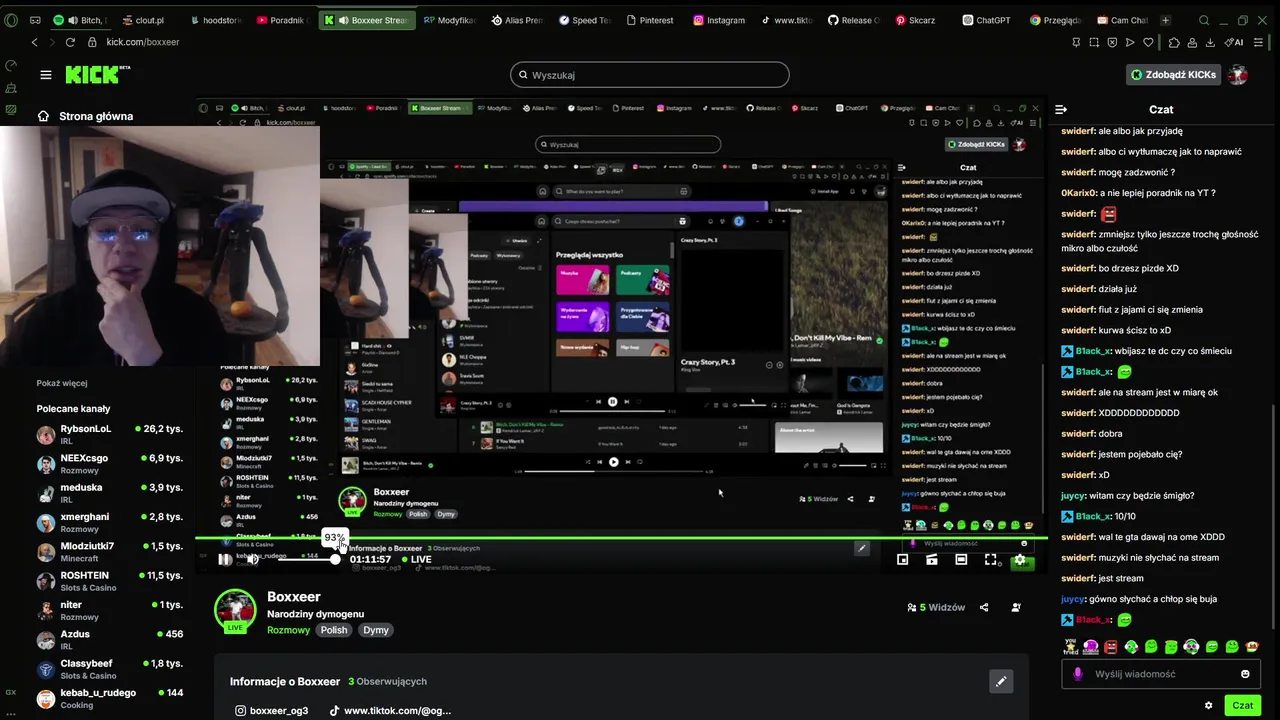The height and width of the screenshot is (720, 1280).
Task: Open the emoji picker in the chat input
Action: [1245, 674]
